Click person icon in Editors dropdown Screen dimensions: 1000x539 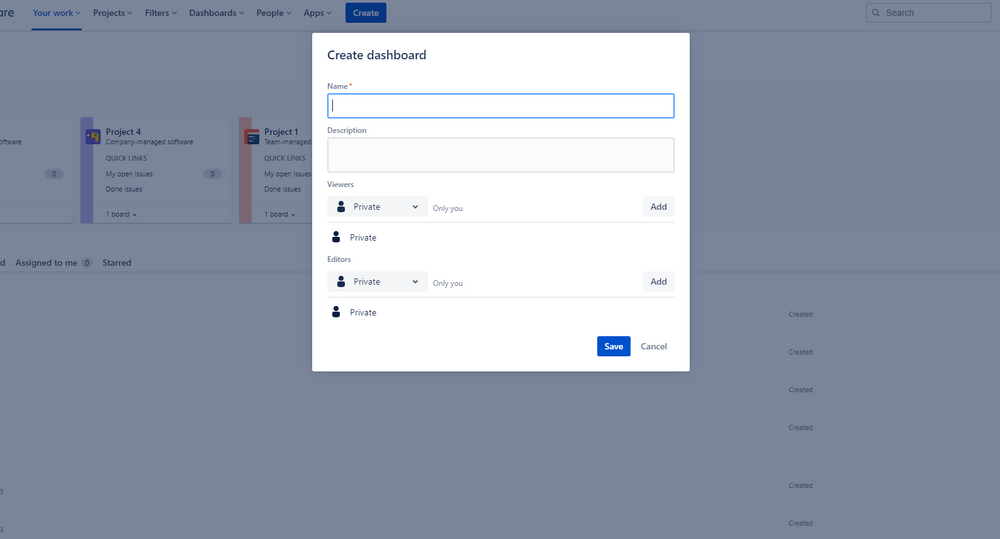pos(341,281)
